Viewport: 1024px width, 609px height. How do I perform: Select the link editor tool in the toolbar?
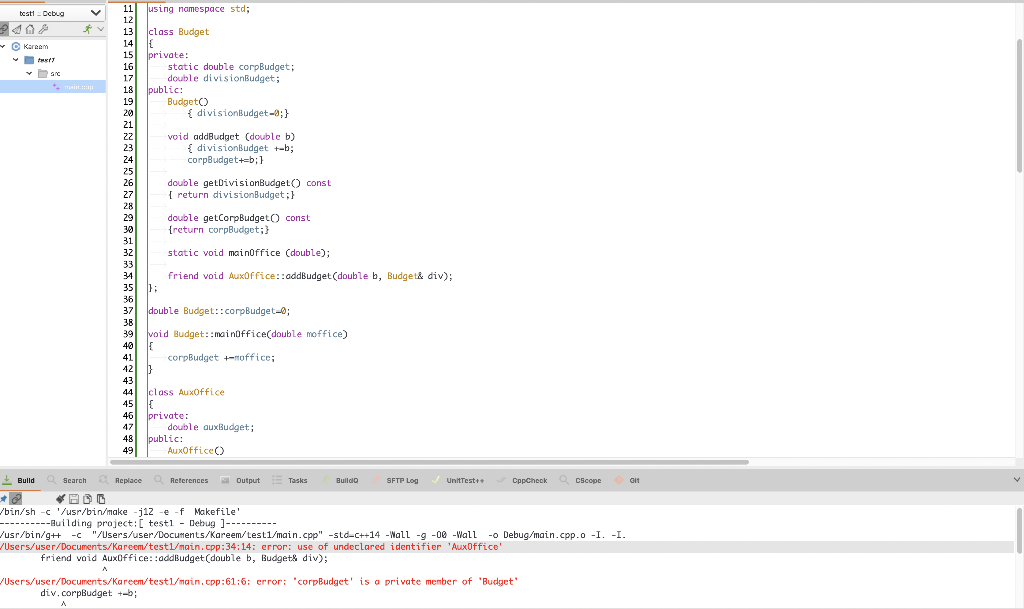3,29
